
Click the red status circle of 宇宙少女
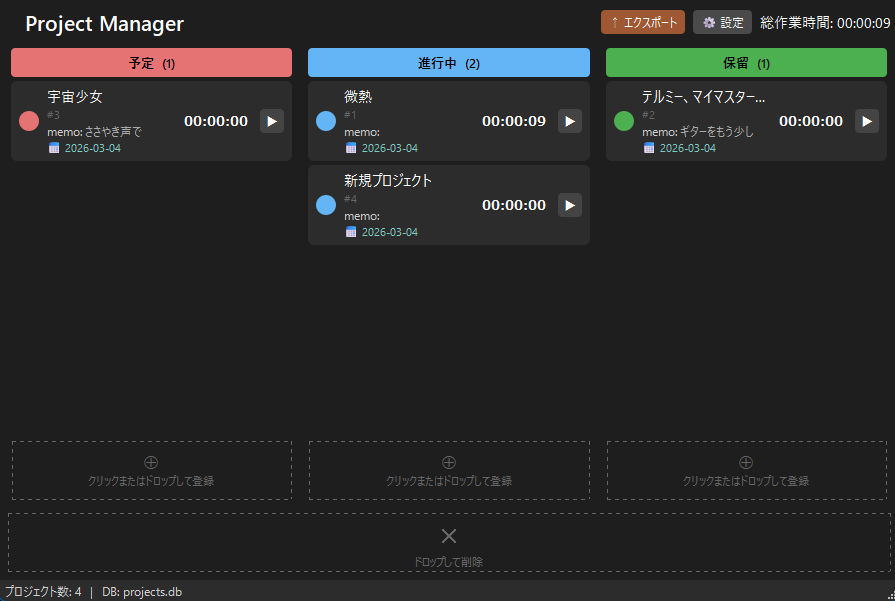pyautogui.click(x=29, y=121)
